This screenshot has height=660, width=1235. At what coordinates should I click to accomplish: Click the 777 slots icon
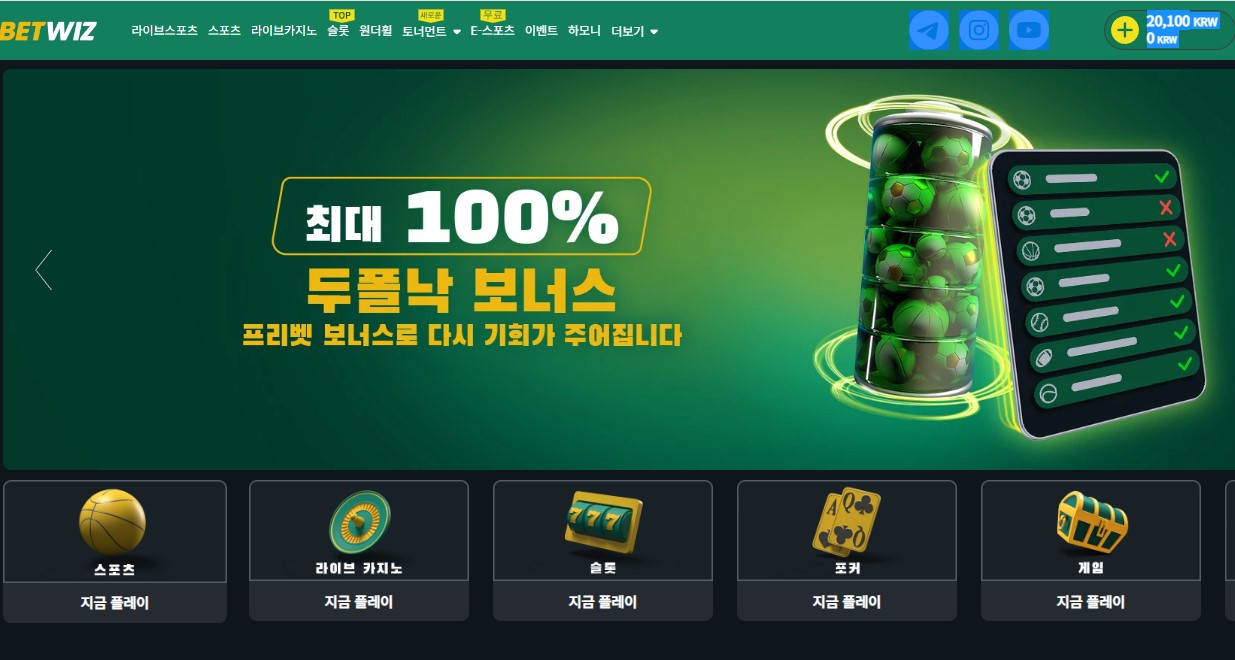point(602,521)
